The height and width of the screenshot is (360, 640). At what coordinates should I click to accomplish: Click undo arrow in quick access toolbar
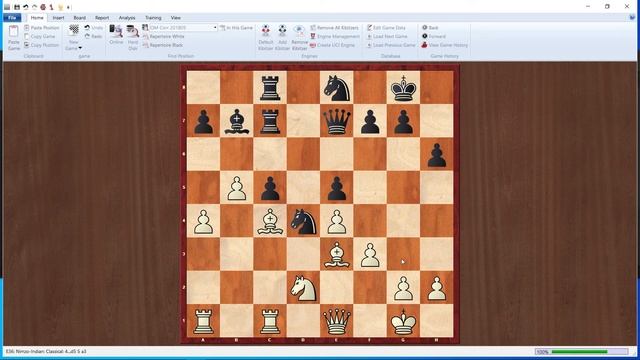pyautogui.click(x=26, y=7)
